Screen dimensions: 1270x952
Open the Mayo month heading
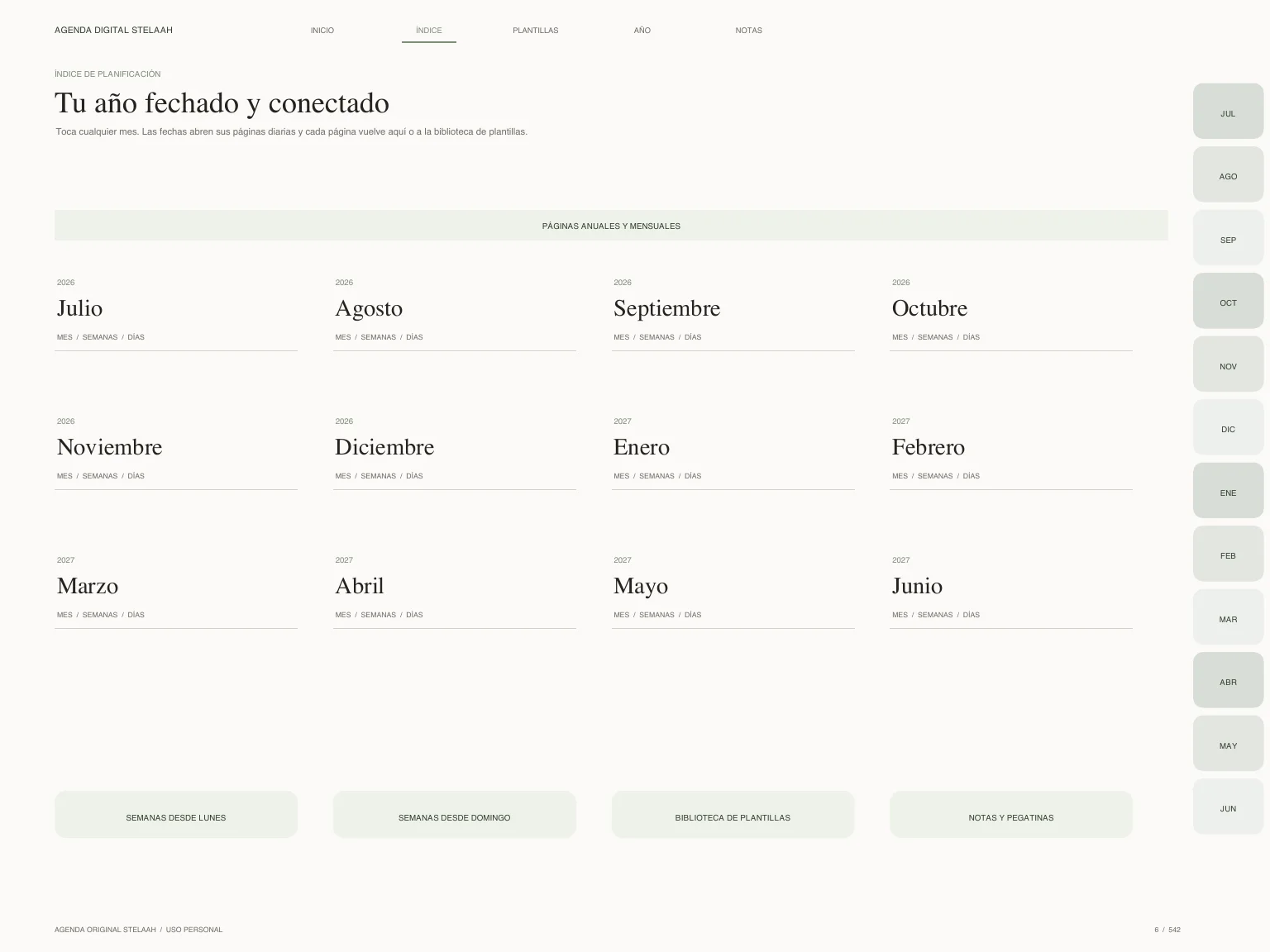tap(641, 587)
